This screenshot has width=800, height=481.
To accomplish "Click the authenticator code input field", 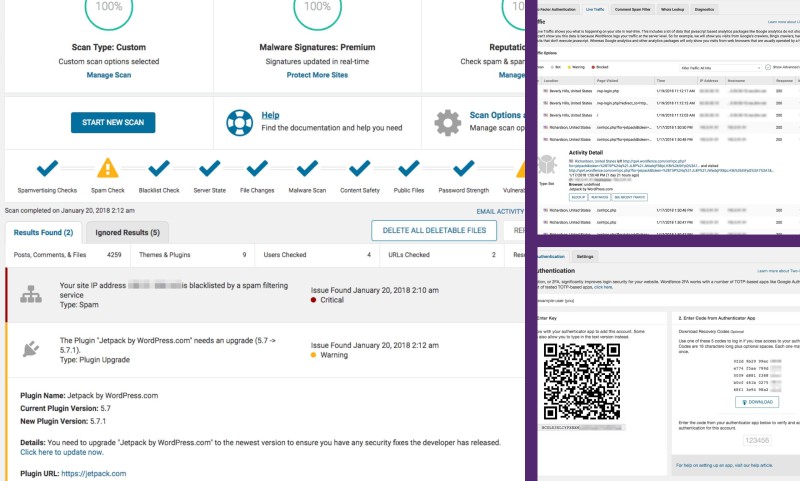I will 757,440.
